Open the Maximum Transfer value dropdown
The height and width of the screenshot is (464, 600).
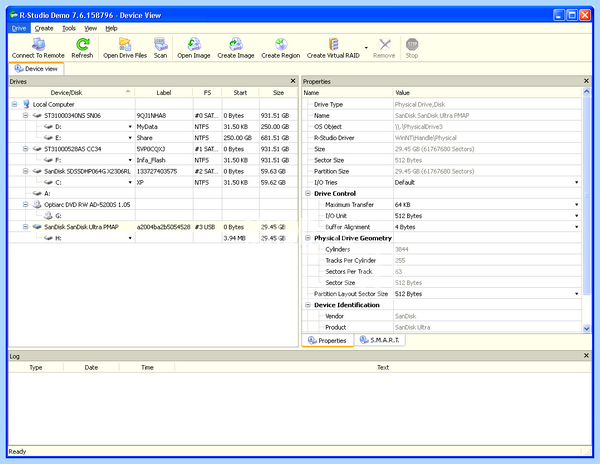577,205
